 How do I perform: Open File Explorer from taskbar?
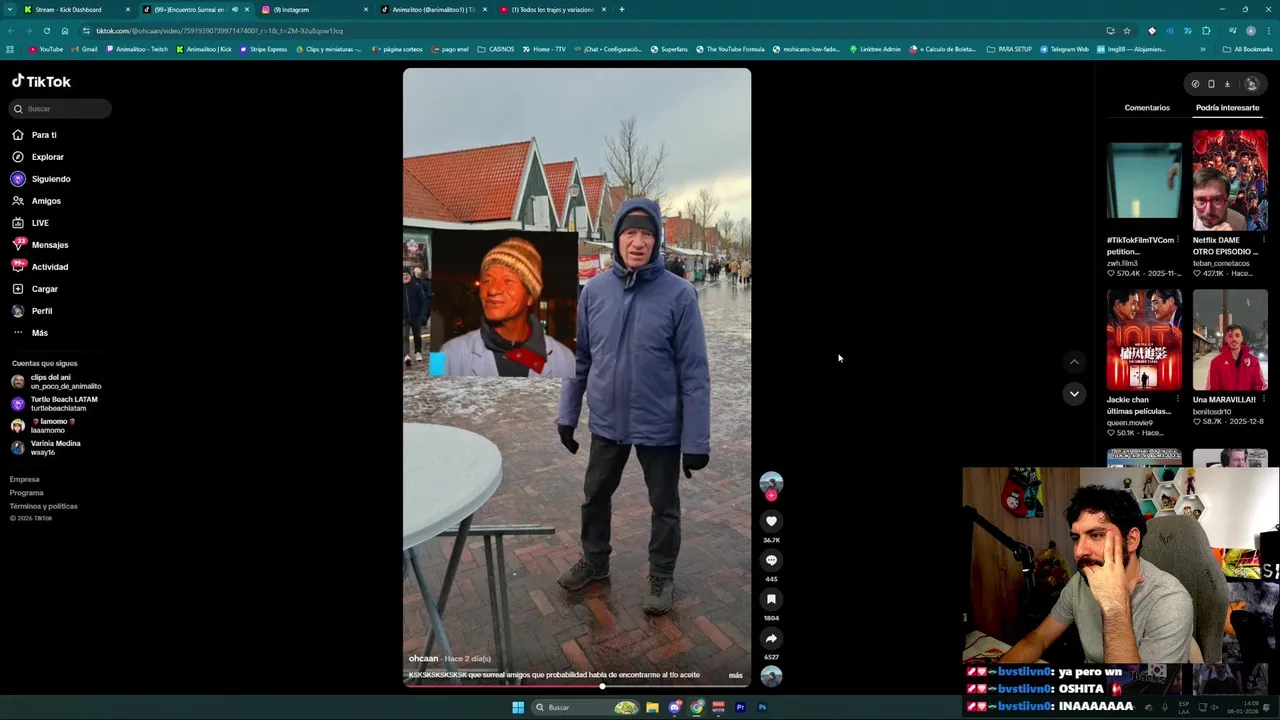click(652, 707)
